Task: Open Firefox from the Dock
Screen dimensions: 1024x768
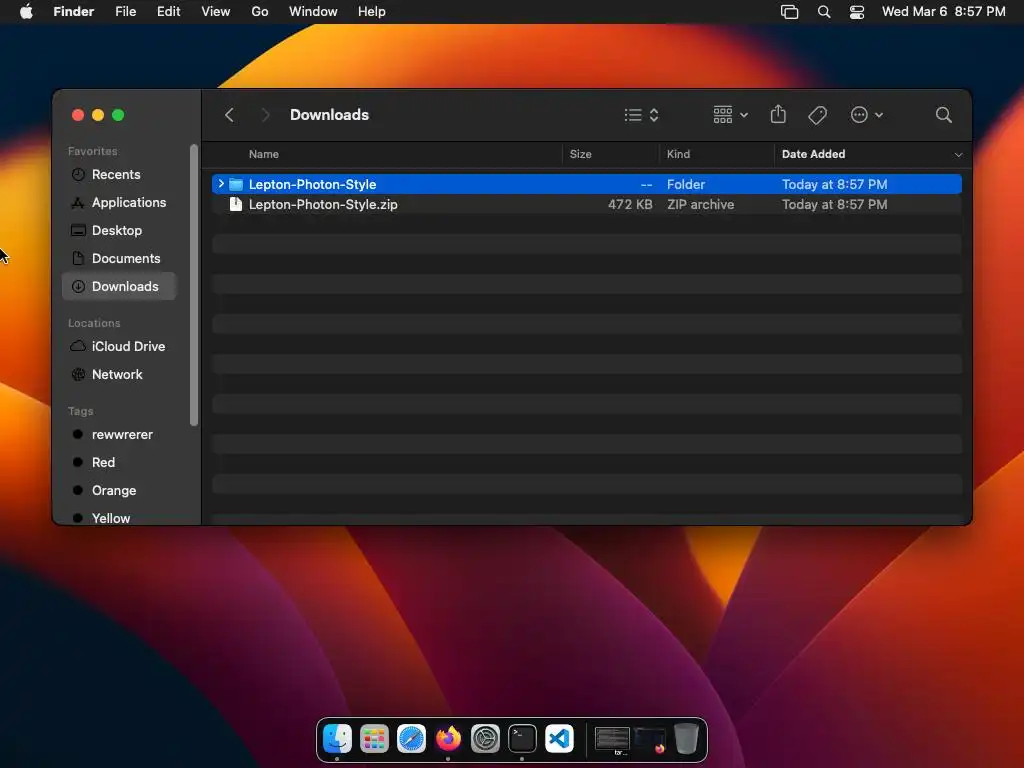Action: 449,739
